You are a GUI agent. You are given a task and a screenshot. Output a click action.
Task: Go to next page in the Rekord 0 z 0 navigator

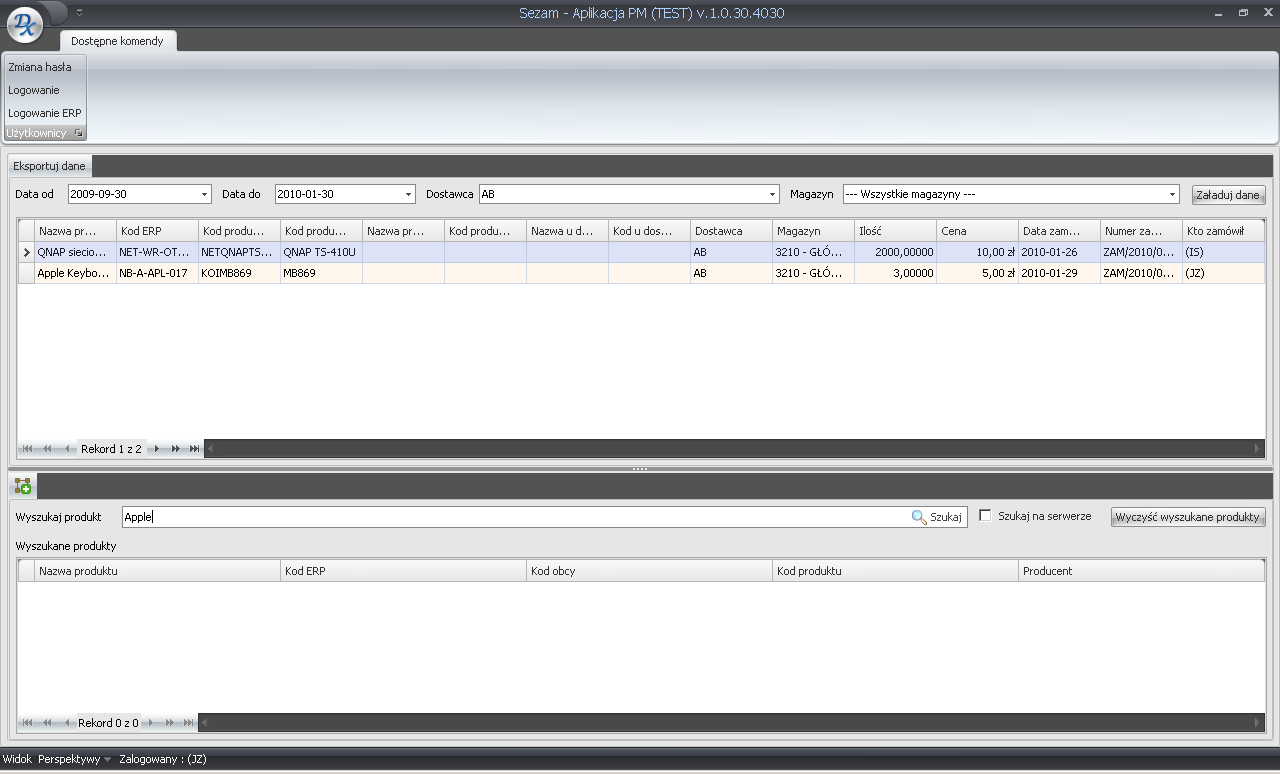170,722
